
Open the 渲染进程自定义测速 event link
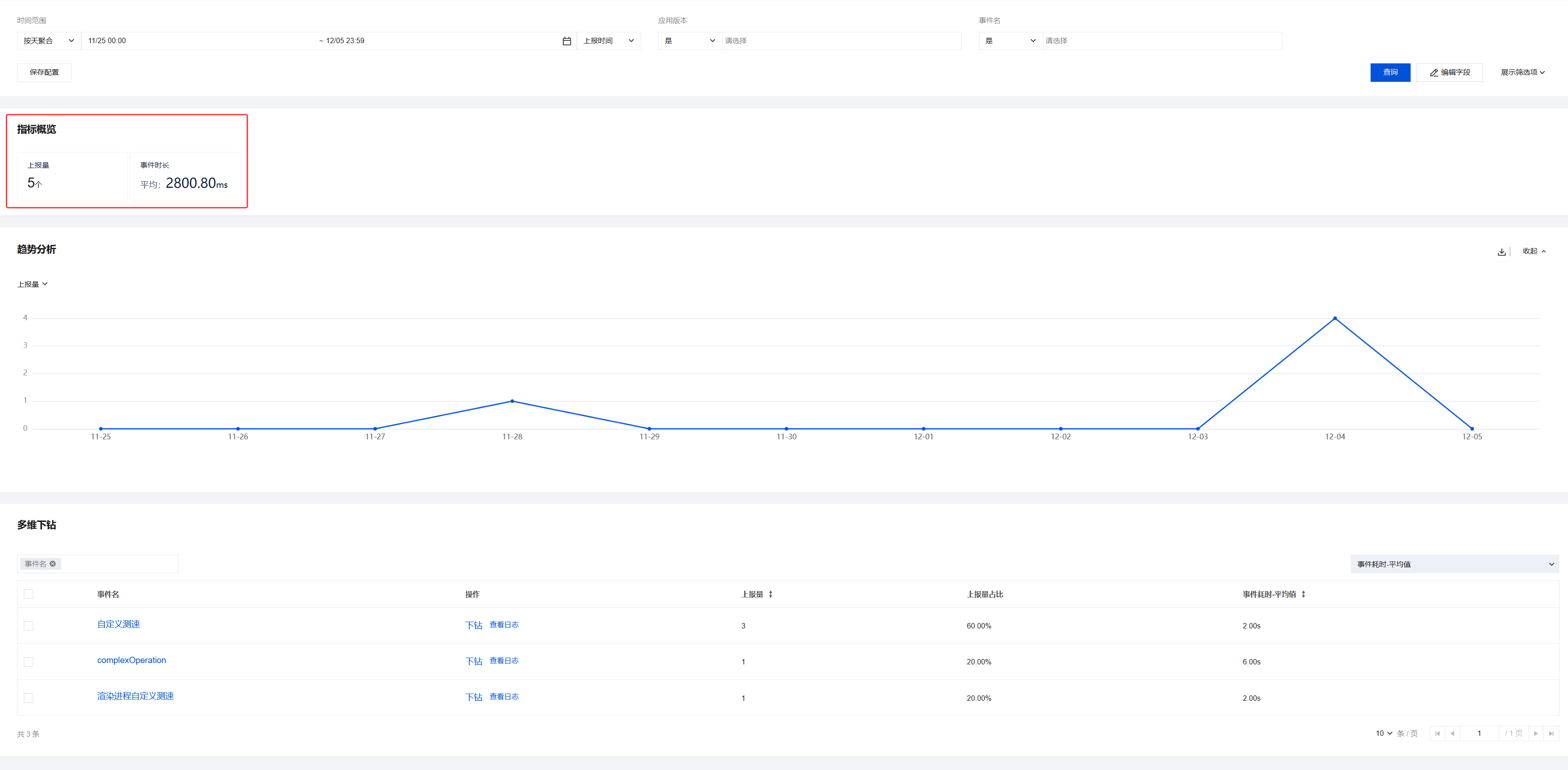[135, 696]
